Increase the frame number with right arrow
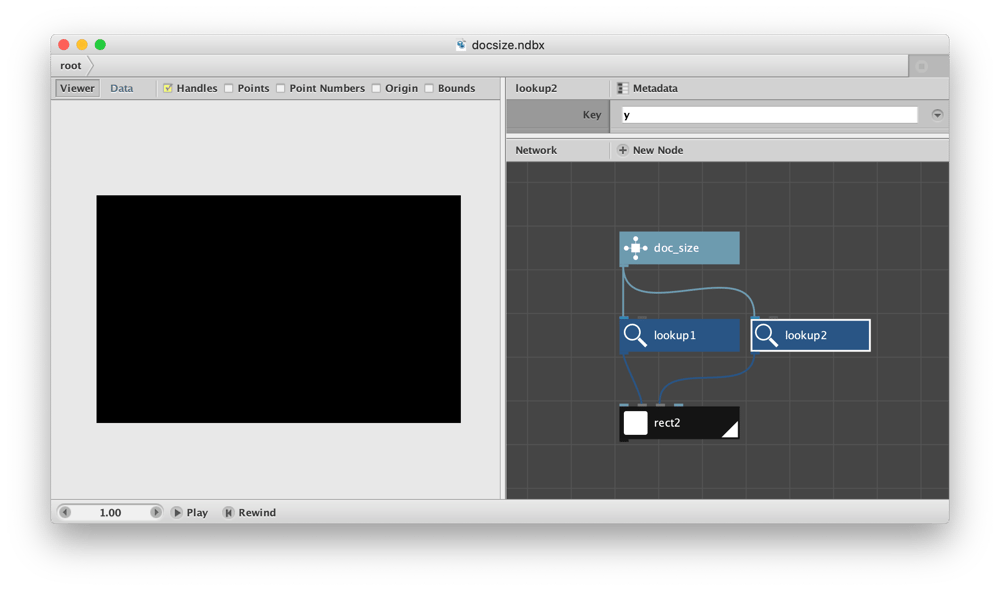Viewport: 1000px width, 591px height. pos(156,513)
